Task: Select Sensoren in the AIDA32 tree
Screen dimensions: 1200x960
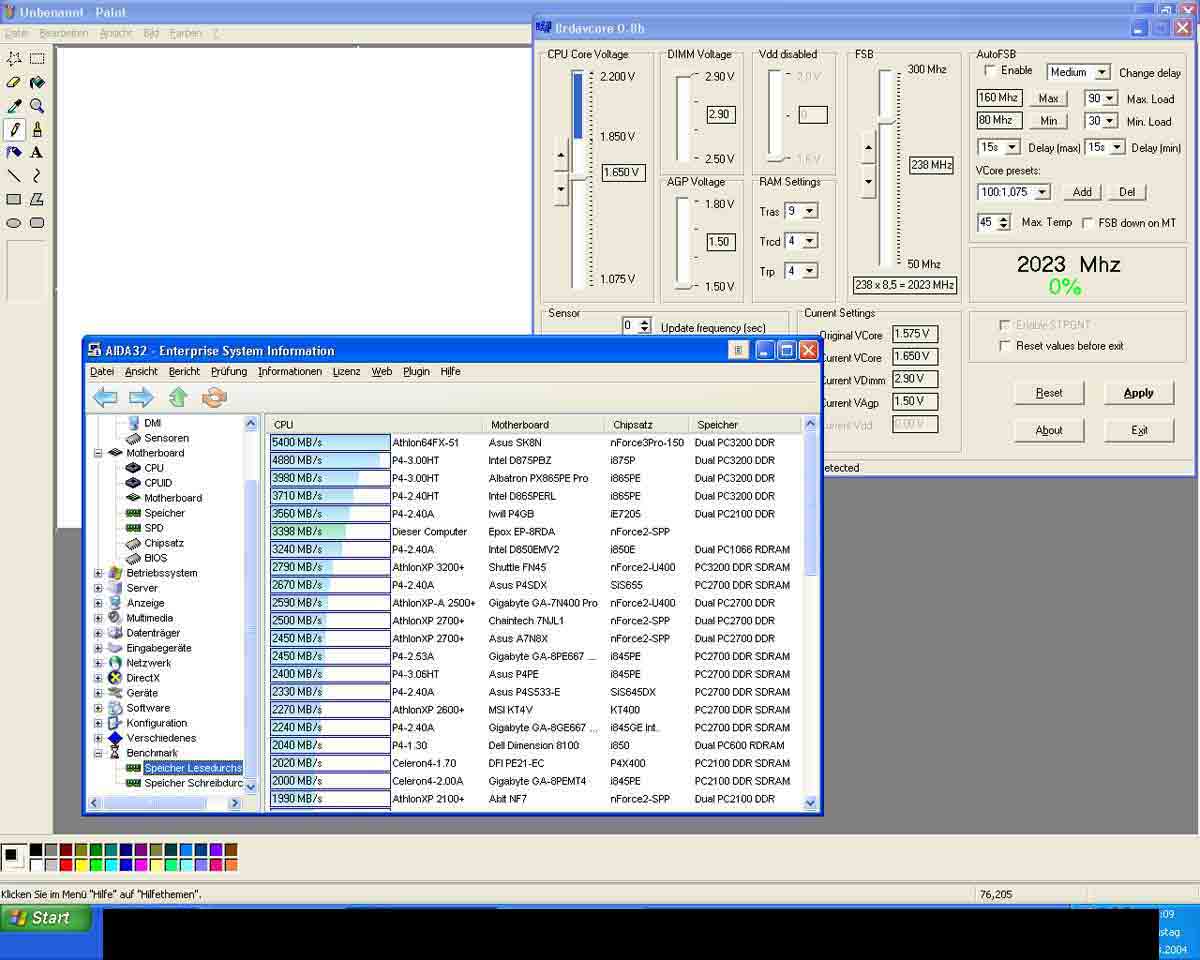Action: 166,438
